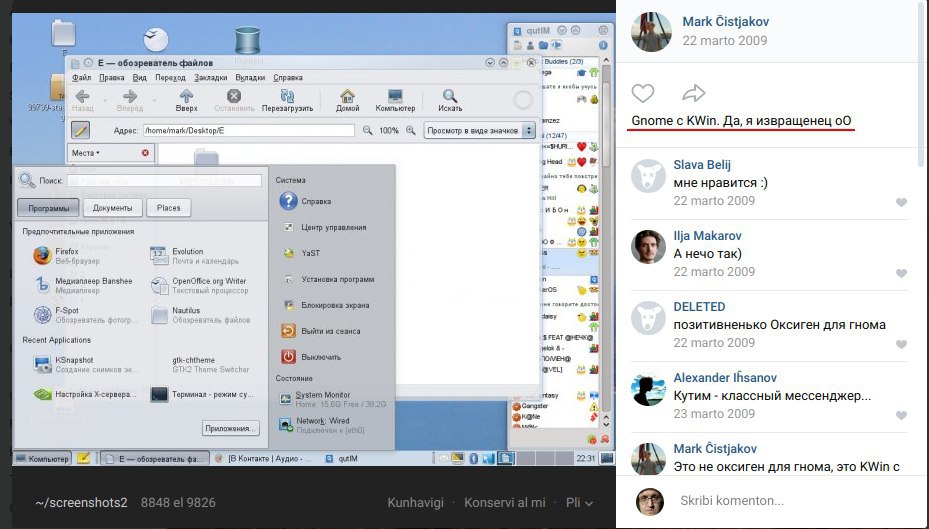Open System Monitor status entry

(x=332, y=399)
